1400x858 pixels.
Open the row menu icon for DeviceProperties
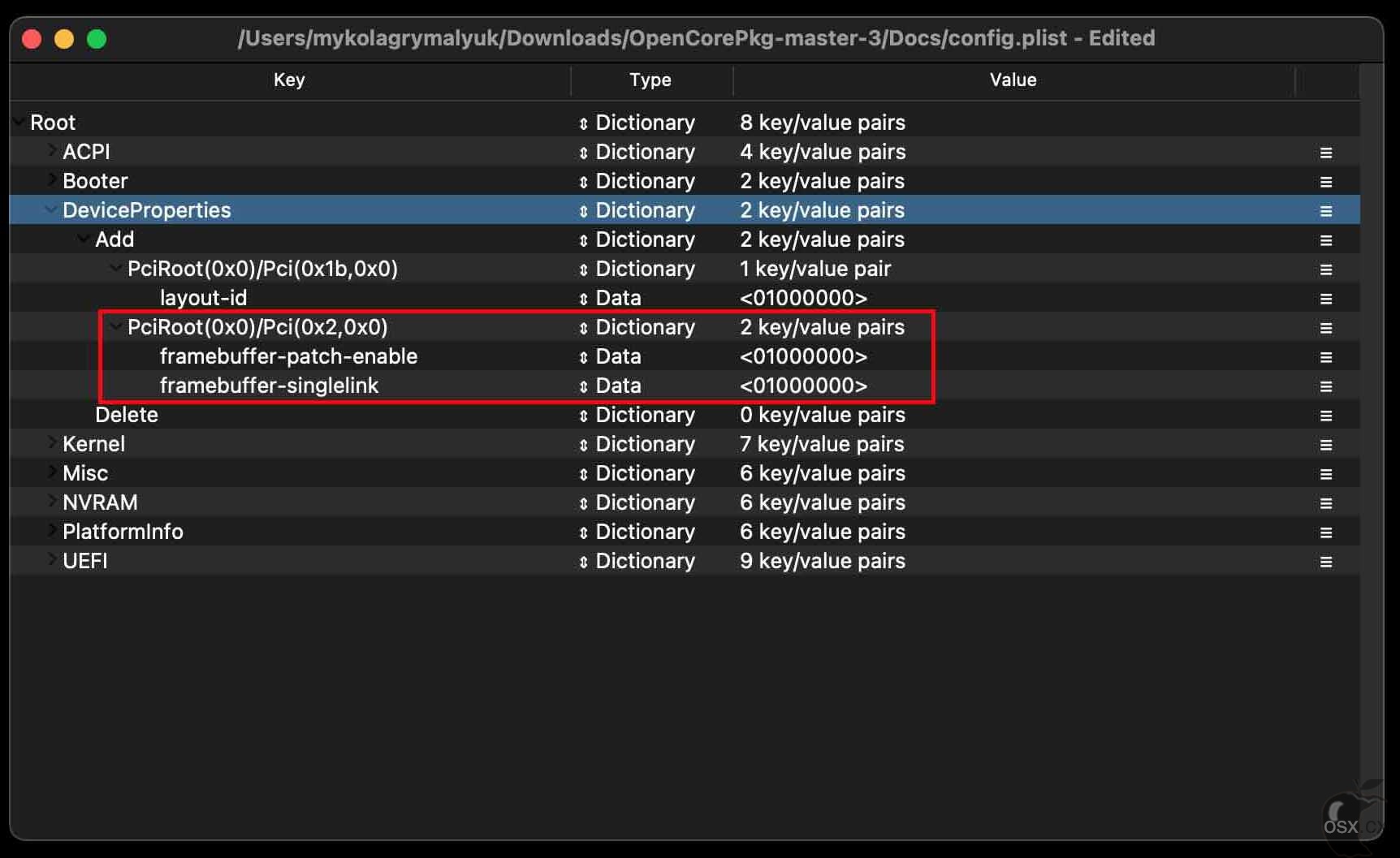(x=1325, y=211)
